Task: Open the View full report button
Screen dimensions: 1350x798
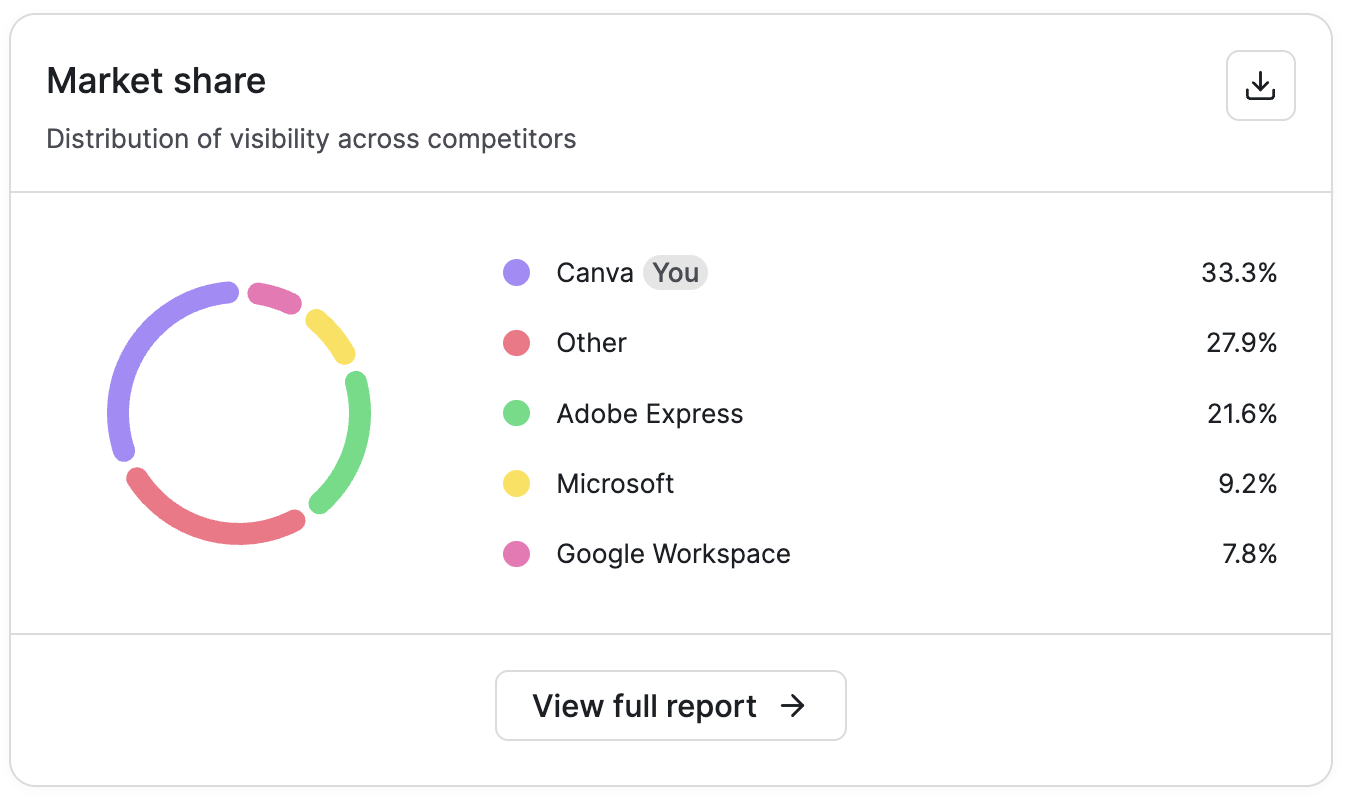Action: (x=671, y=706)
